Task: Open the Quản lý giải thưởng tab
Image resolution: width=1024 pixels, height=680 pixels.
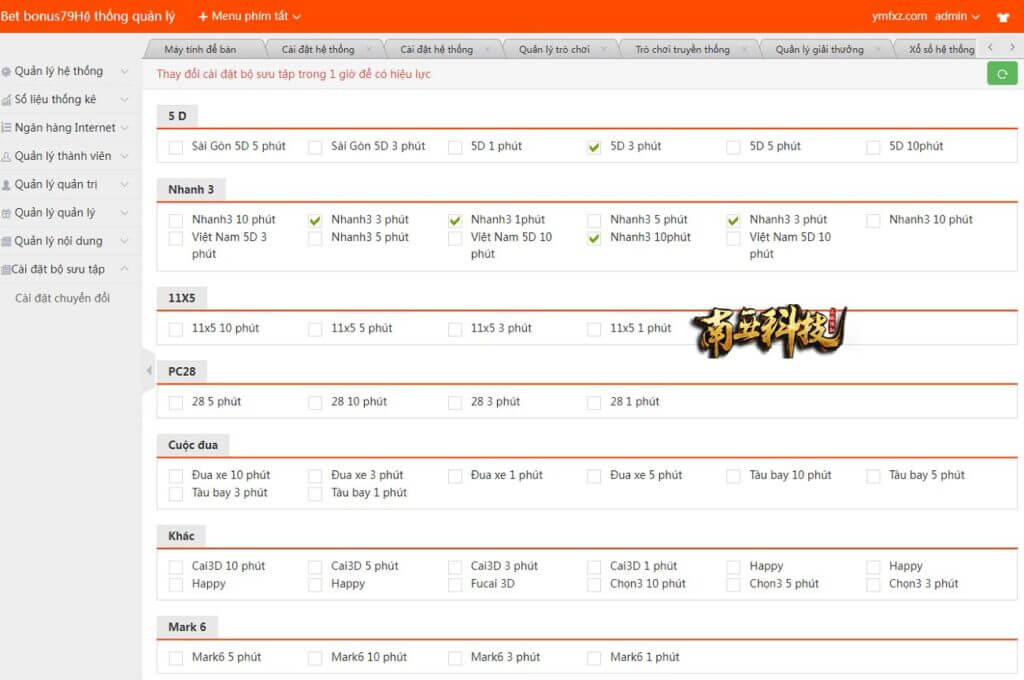Action: pos(819,49)
